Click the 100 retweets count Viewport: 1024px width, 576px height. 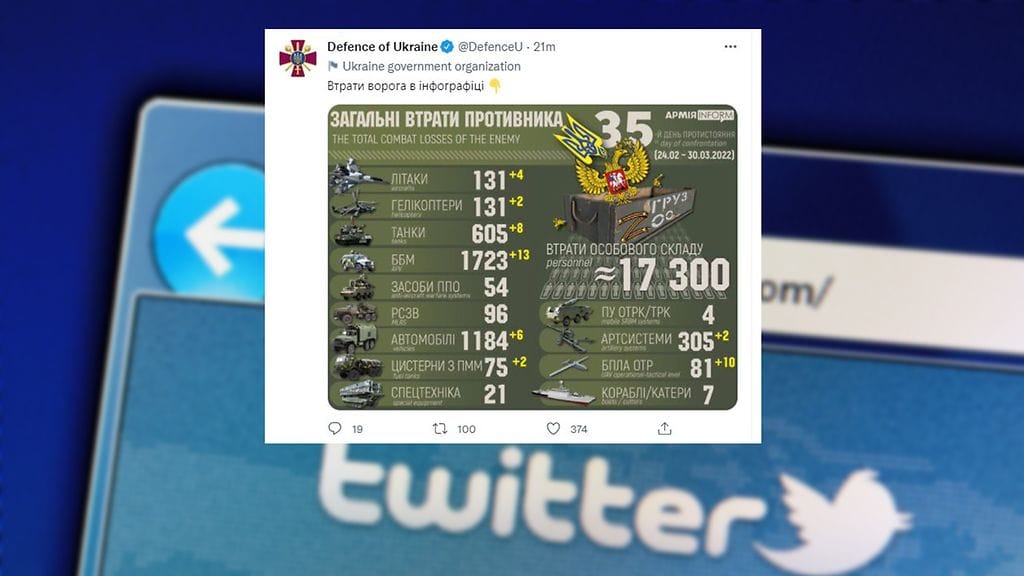pos(466,429)
